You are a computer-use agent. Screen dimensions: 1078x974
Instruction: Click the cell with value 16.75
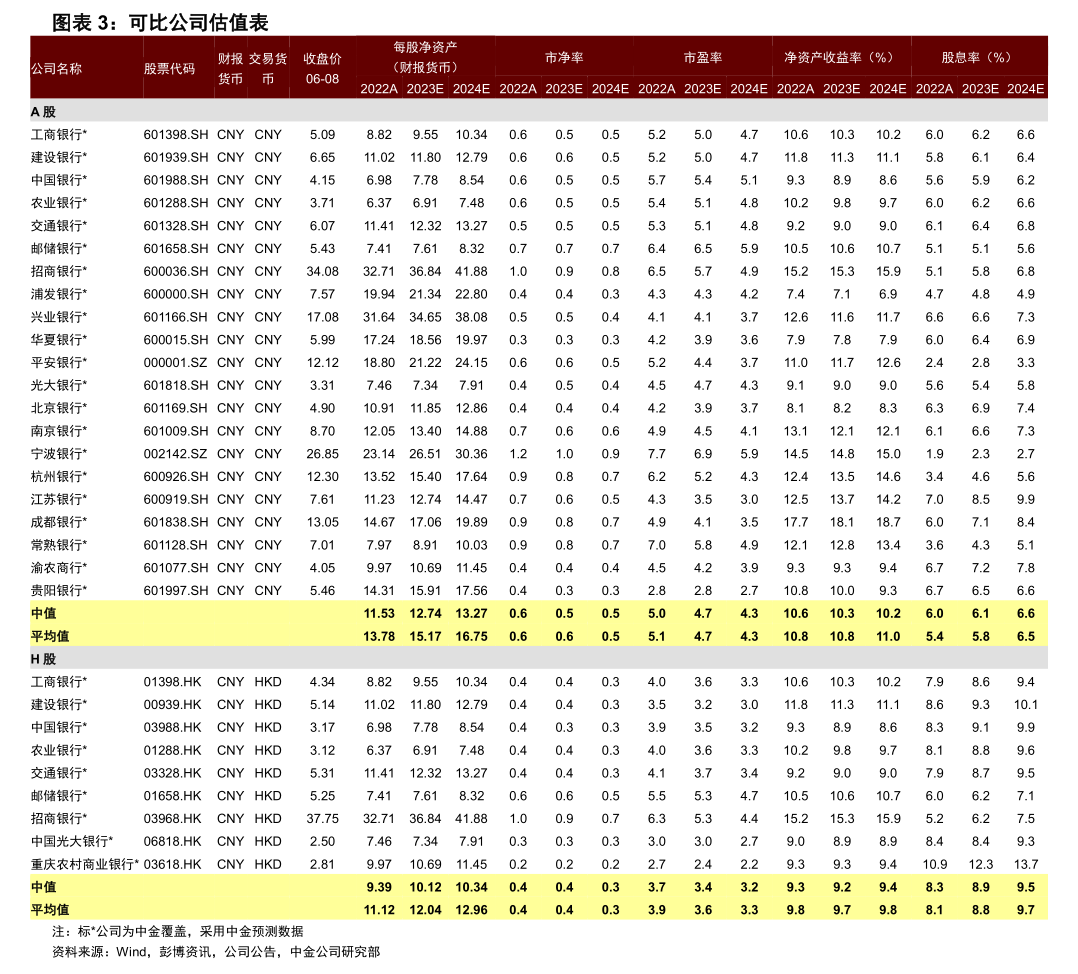[x=471, y=636]
